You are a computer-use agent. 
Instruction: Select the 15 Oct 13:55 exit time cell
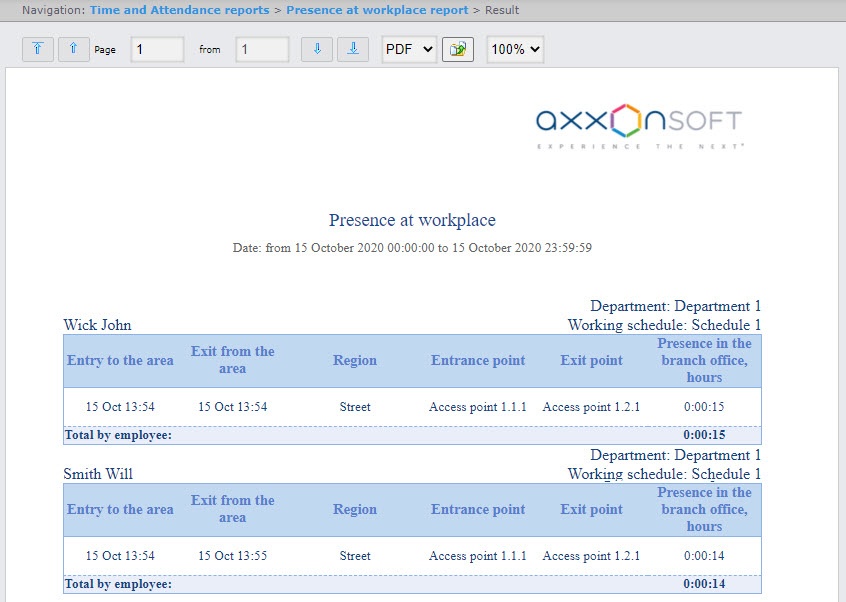(x=233, y=556)
